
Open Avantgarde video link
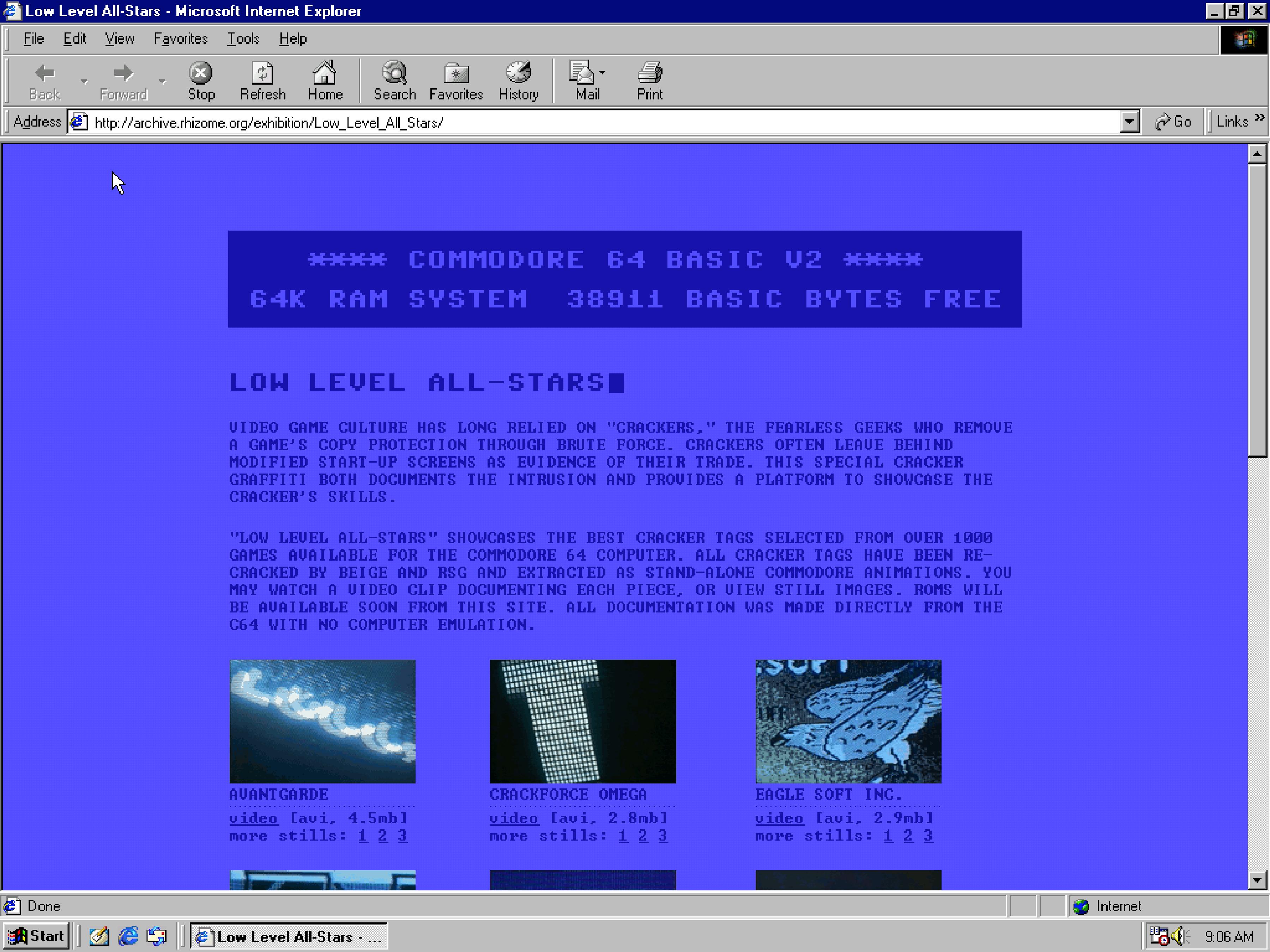pyautogui.click(x=253, y=818)
